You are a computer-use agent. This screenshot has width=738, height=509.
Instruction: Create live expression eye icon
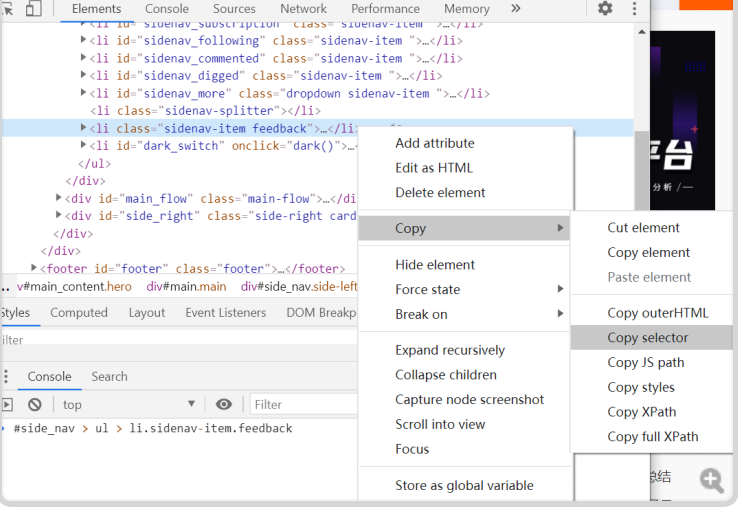pyautogui.click(x=224, y=404)
